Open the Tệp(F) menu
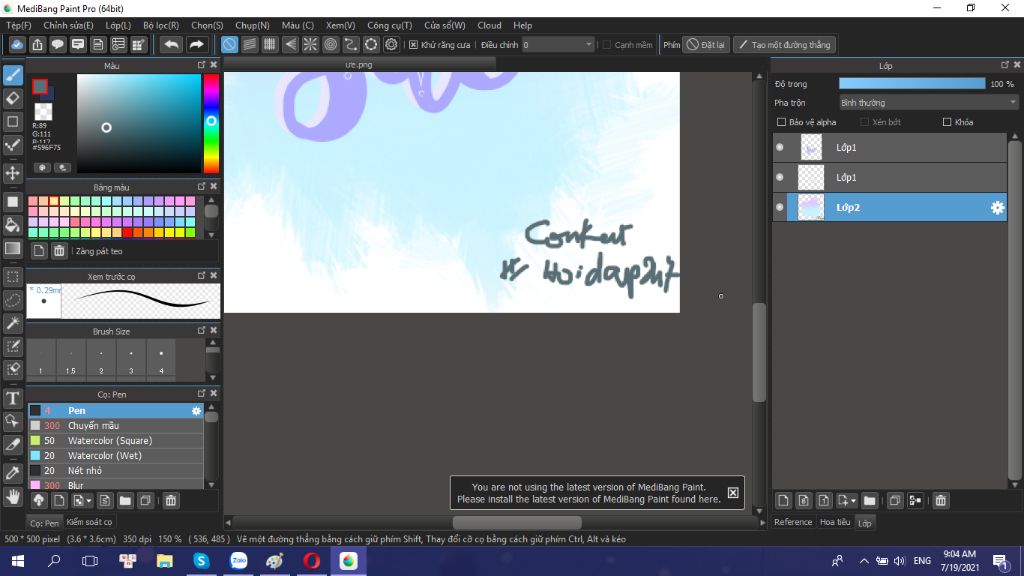The image size is (1024, 576). point(19,25)
